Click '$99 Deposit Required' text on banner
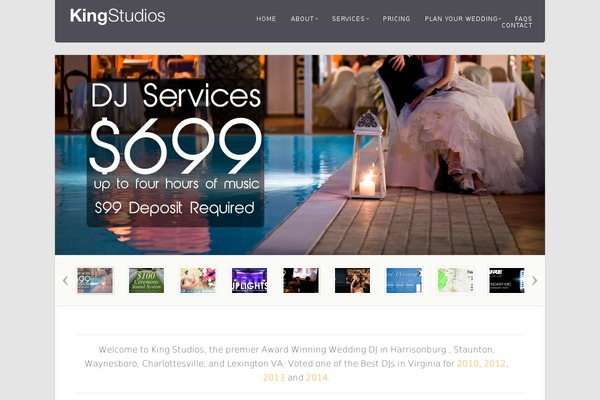The height and width of the screenshot is (400, 600). [174, 208]
